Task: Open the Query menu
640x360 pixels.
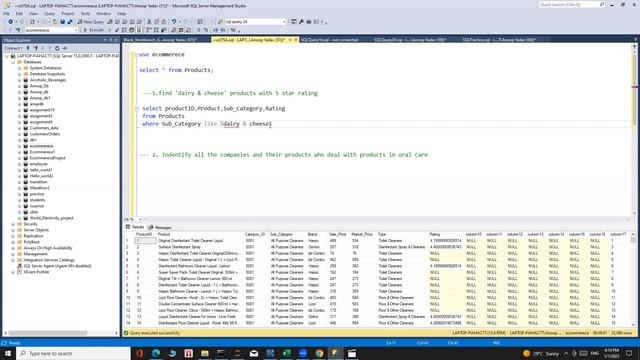Action: pos(49,13)
